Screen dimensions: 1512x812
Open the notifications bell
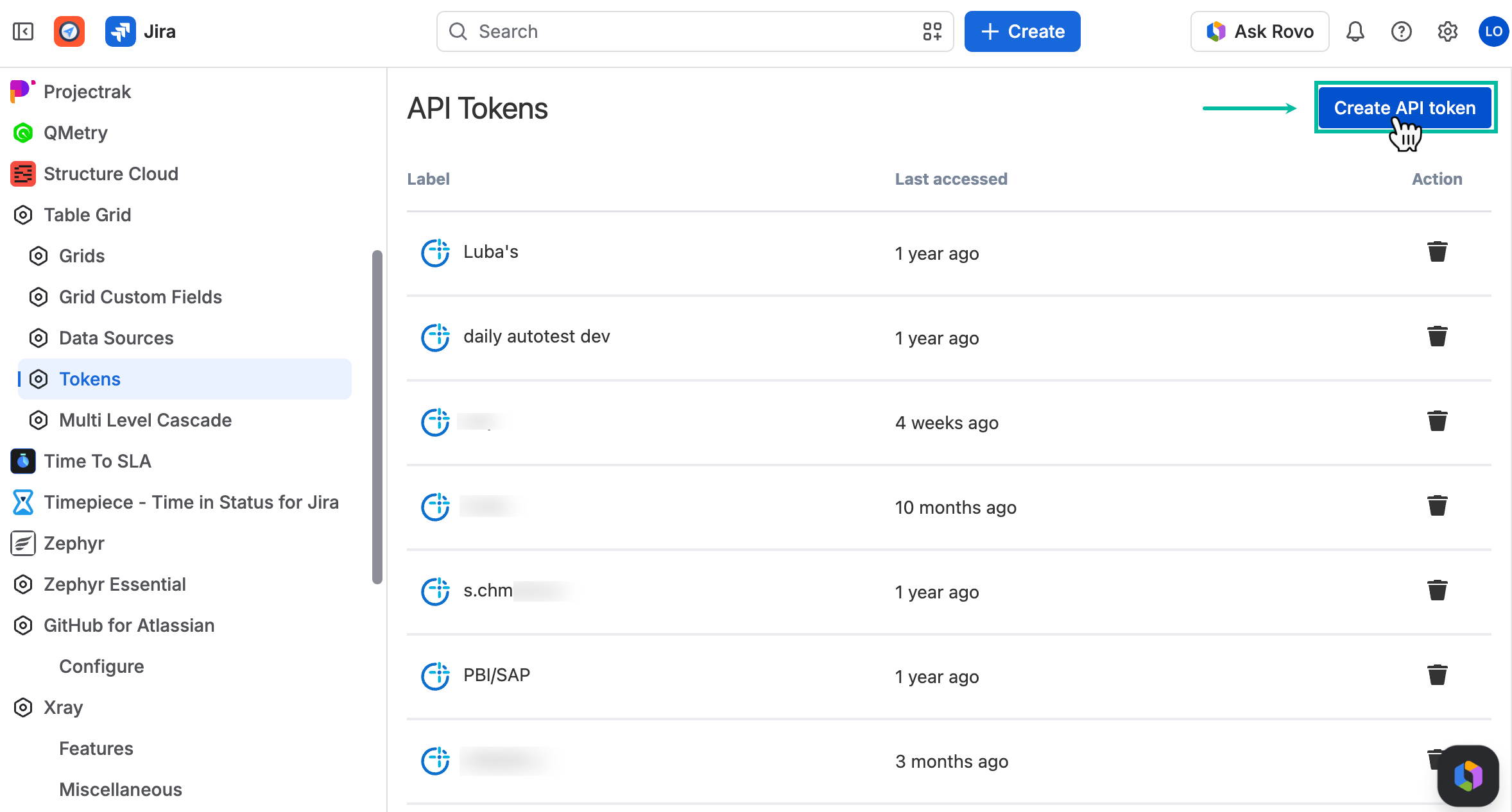point(1355,31)
